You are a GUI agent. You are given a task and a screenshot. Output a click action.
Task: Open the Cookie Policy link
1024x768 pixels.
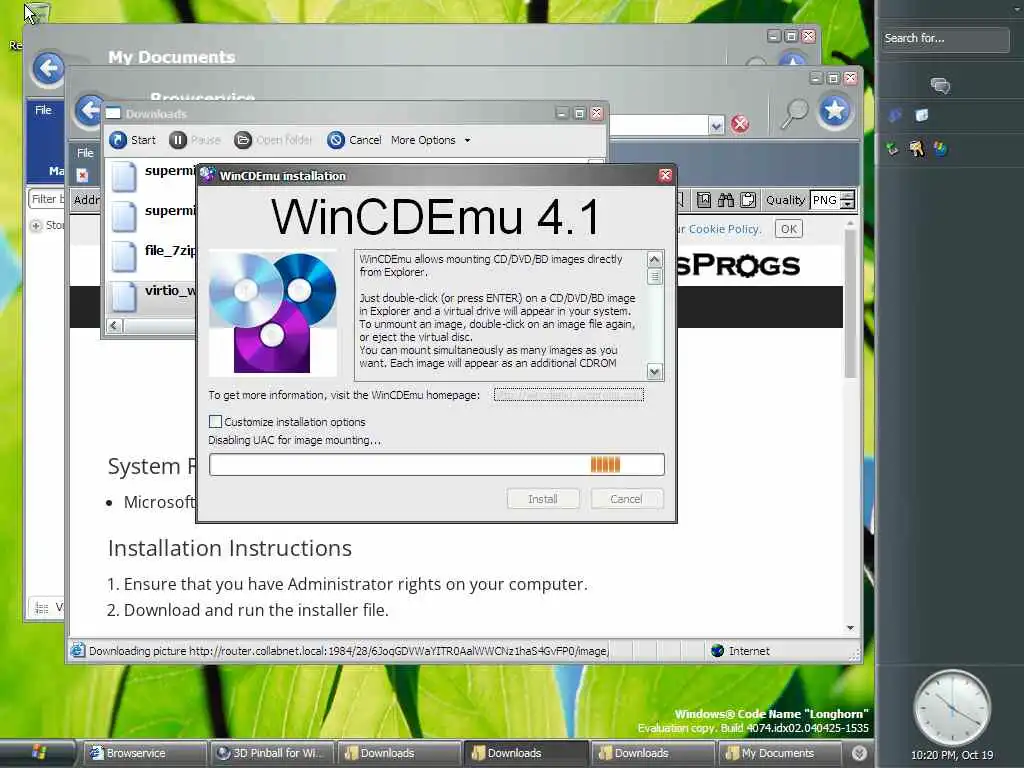[724, 229]
